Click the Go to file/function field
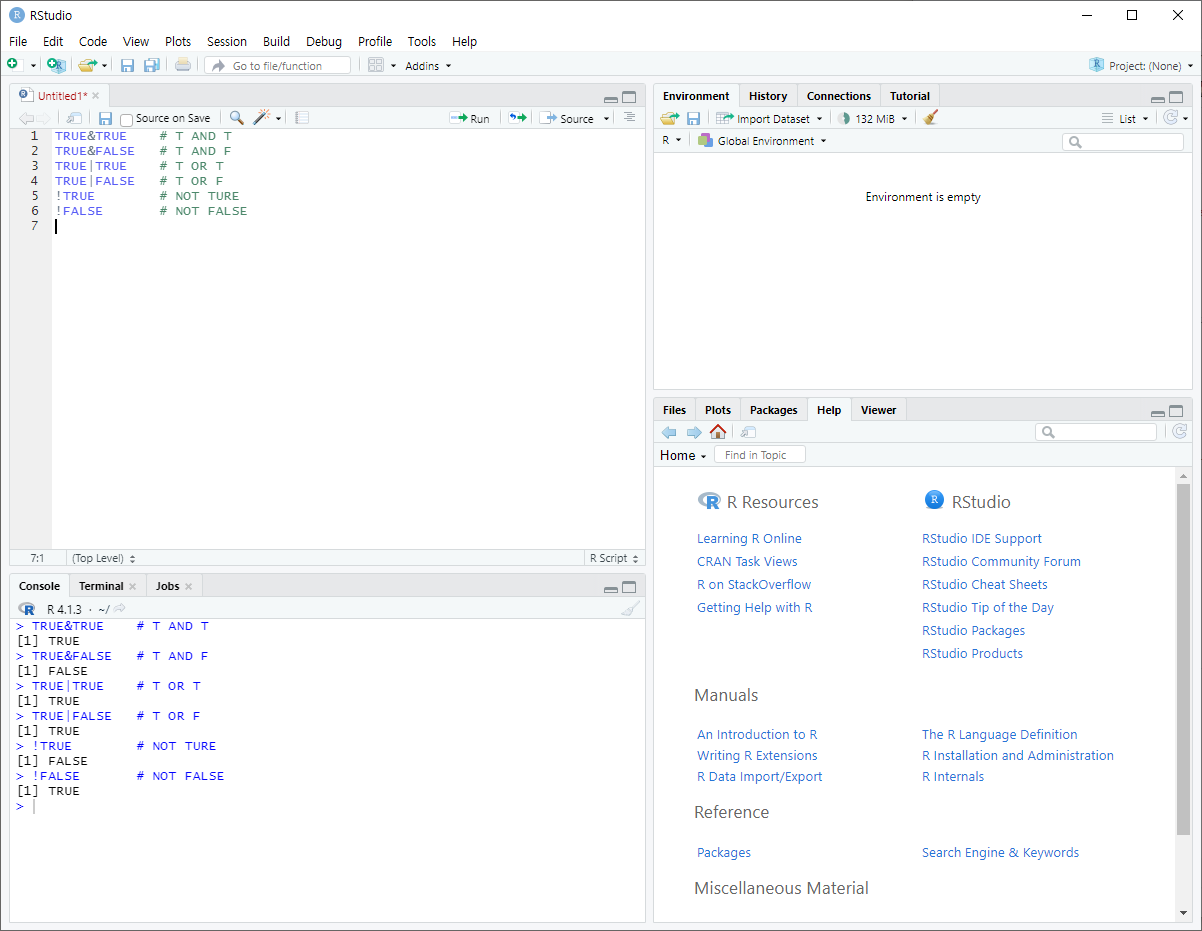The image size is (1202, 931). click(278, 65)
